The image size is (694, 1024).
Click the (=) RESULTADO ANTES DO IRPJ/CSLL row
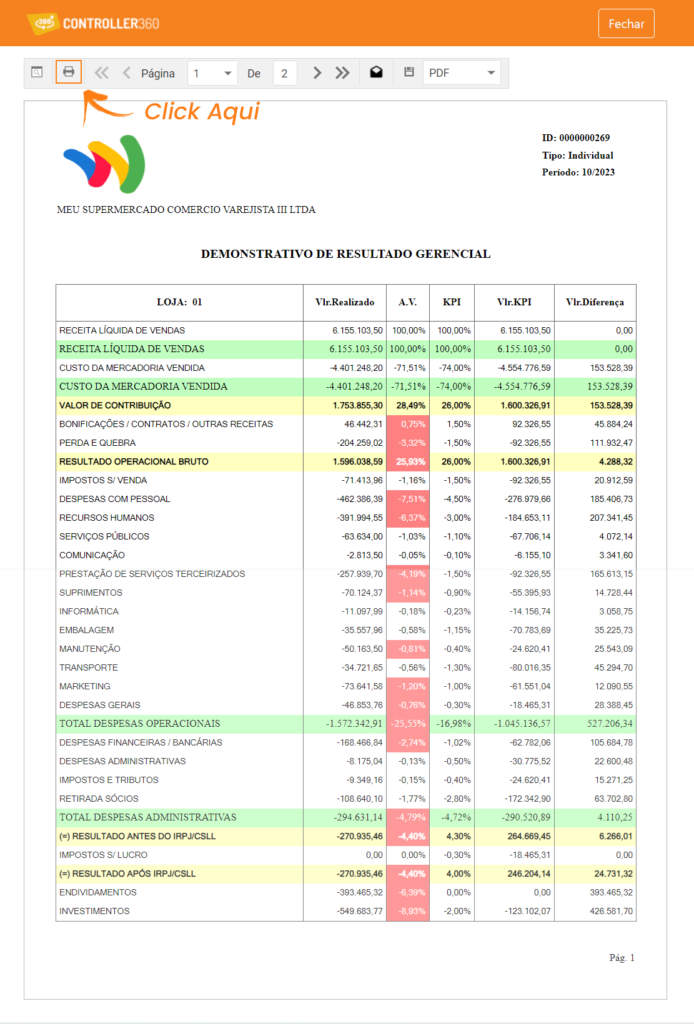pyautogui.click(x=345, y=837)
